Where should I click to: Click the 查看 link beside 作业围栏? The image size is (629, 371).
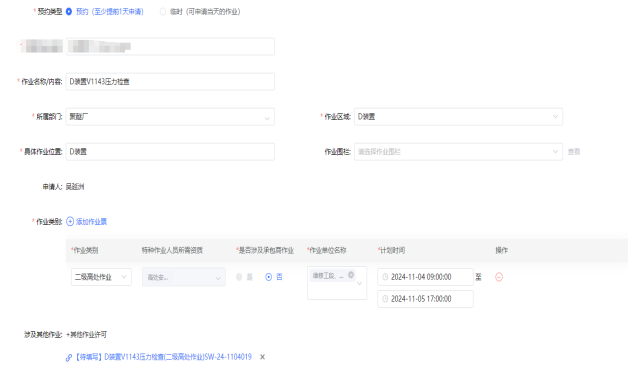(574, 152)
